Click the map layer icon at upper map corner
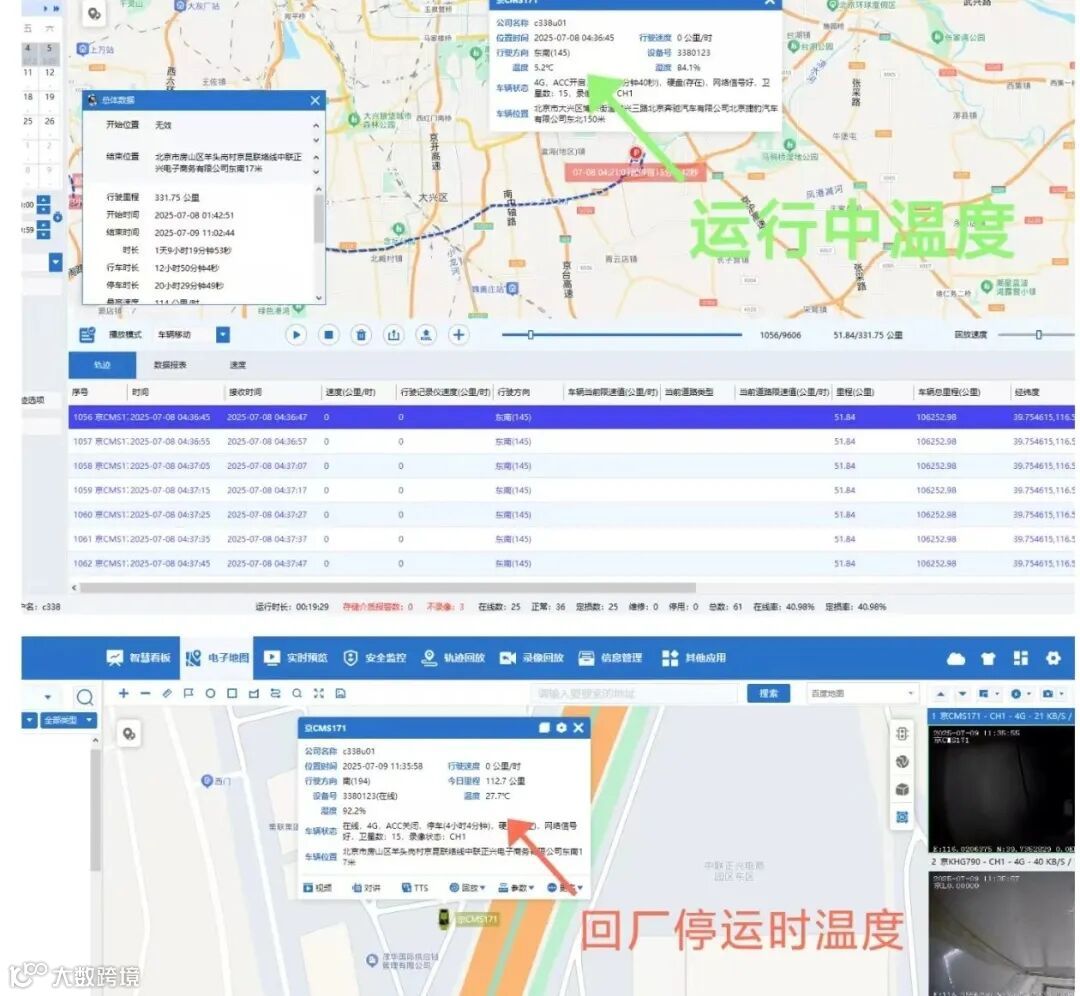This screenshot has height=996, width=1080. coord(94,14)
